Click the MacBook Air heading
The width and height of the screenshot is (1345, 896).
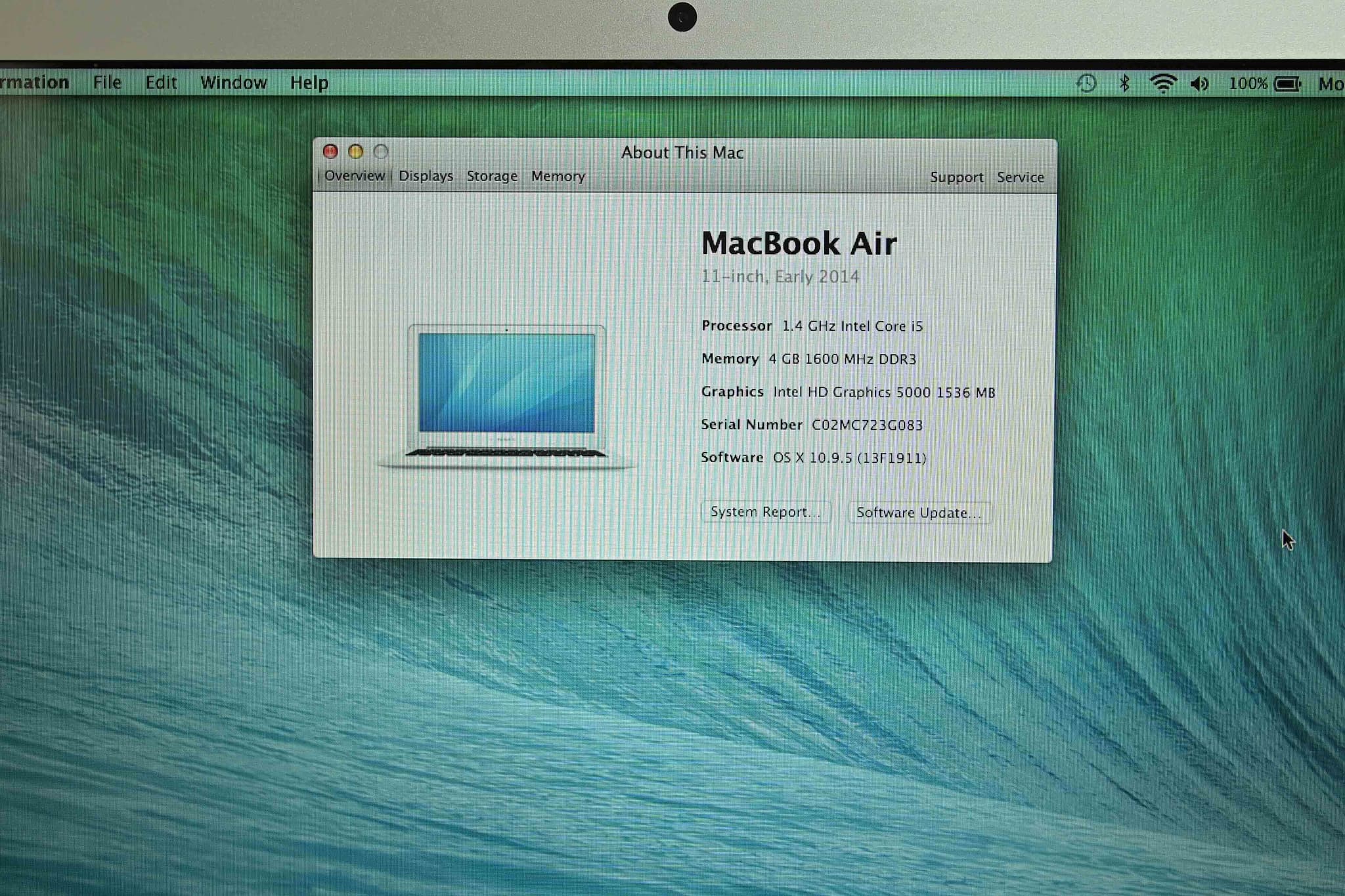coord(799,244)
